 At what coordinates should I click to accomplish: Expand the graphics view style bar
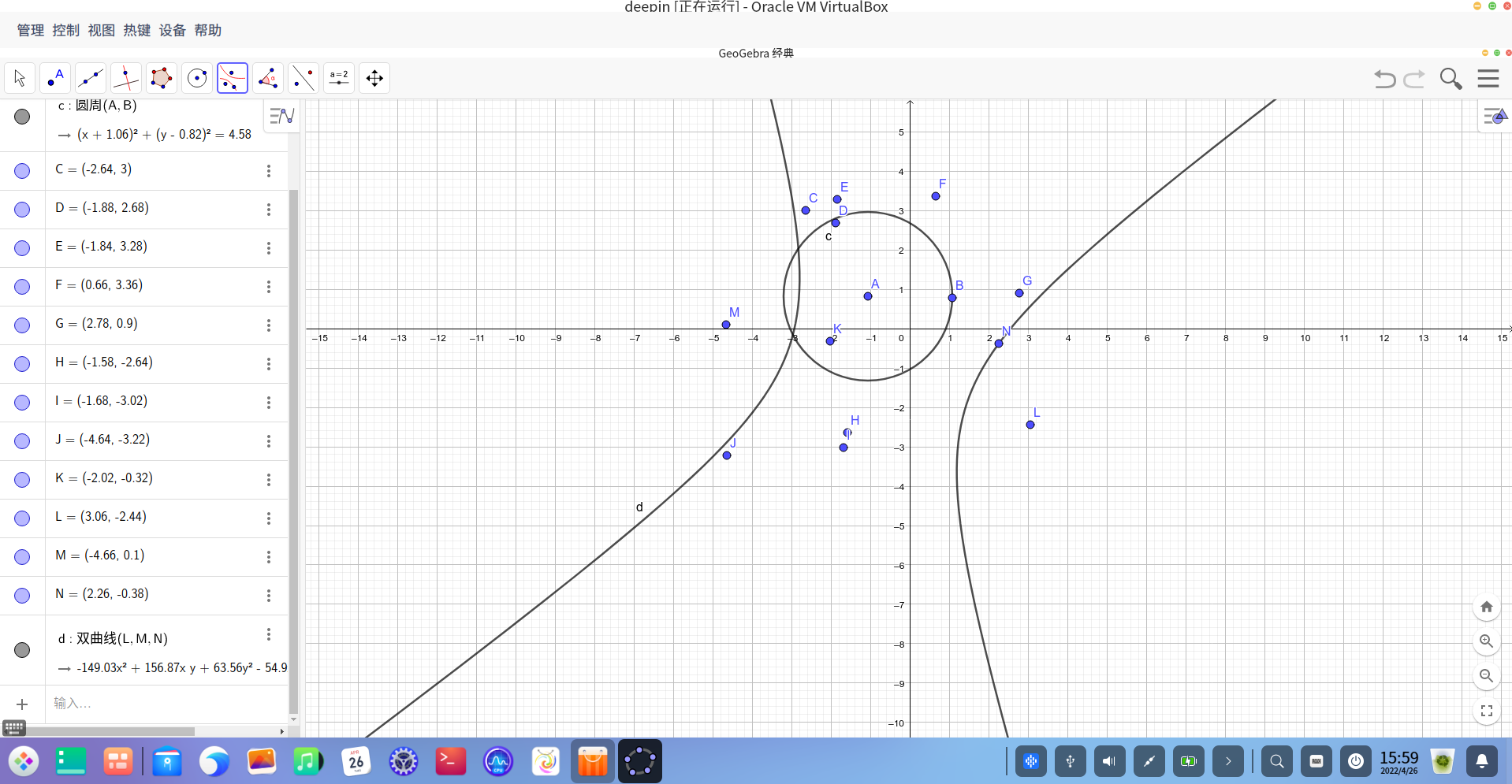(1495, 117)
